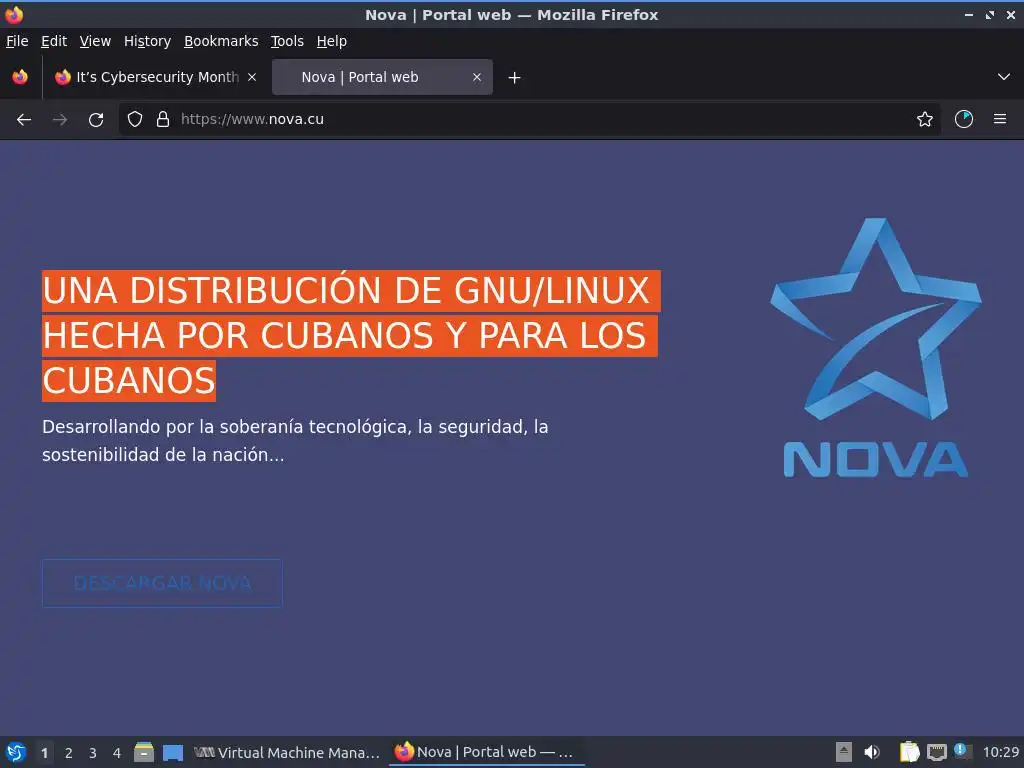Open the Tools menu
This screenshot has width=1024, height=768.
click(287, 41)
